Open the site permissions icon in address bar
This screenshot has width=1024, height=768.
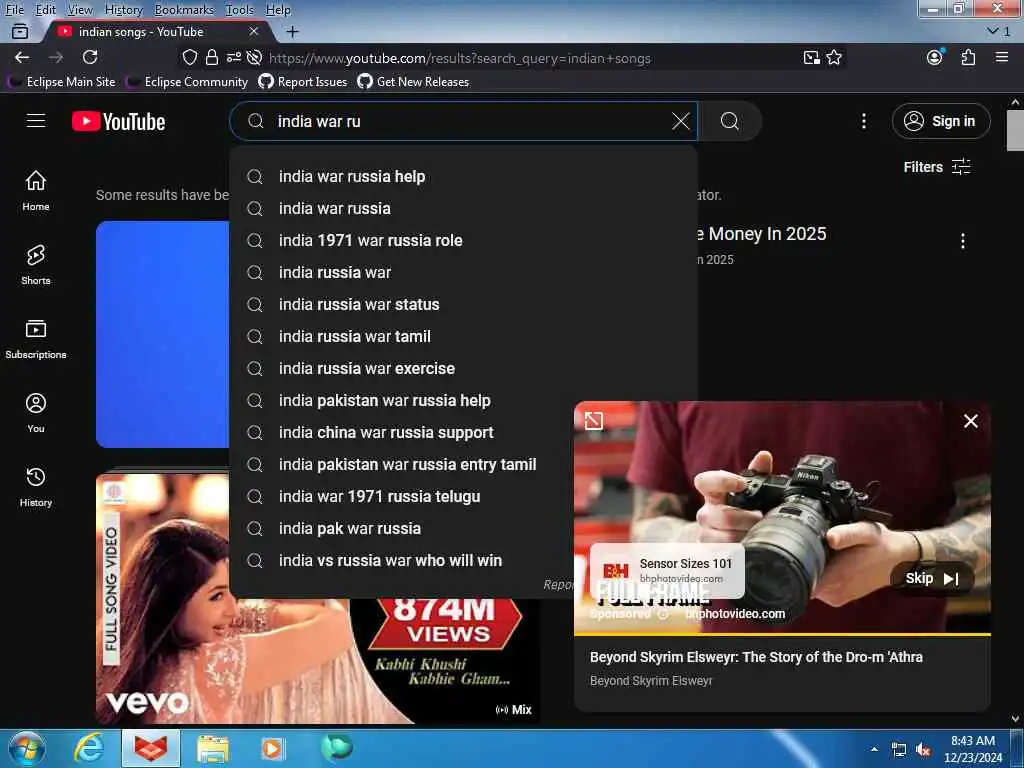[234, 57]
